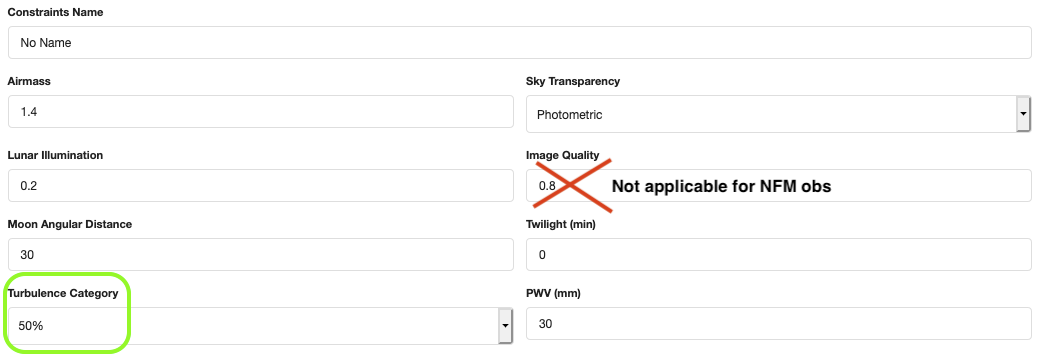The height and width of the screenshot is (362, 1043).
Task: Click the Lunar Illumination label
Action: pos(55,155)
